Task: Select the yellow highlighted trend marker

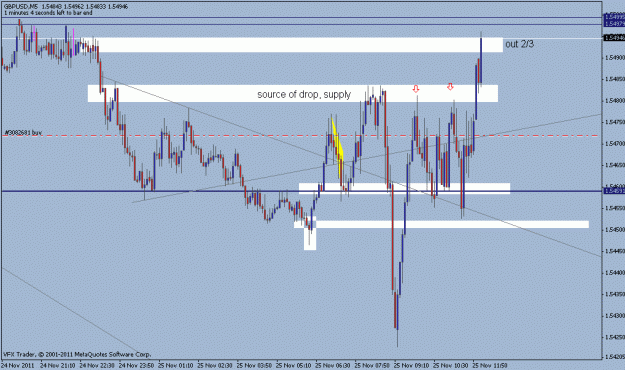Action: coord(338,148)
